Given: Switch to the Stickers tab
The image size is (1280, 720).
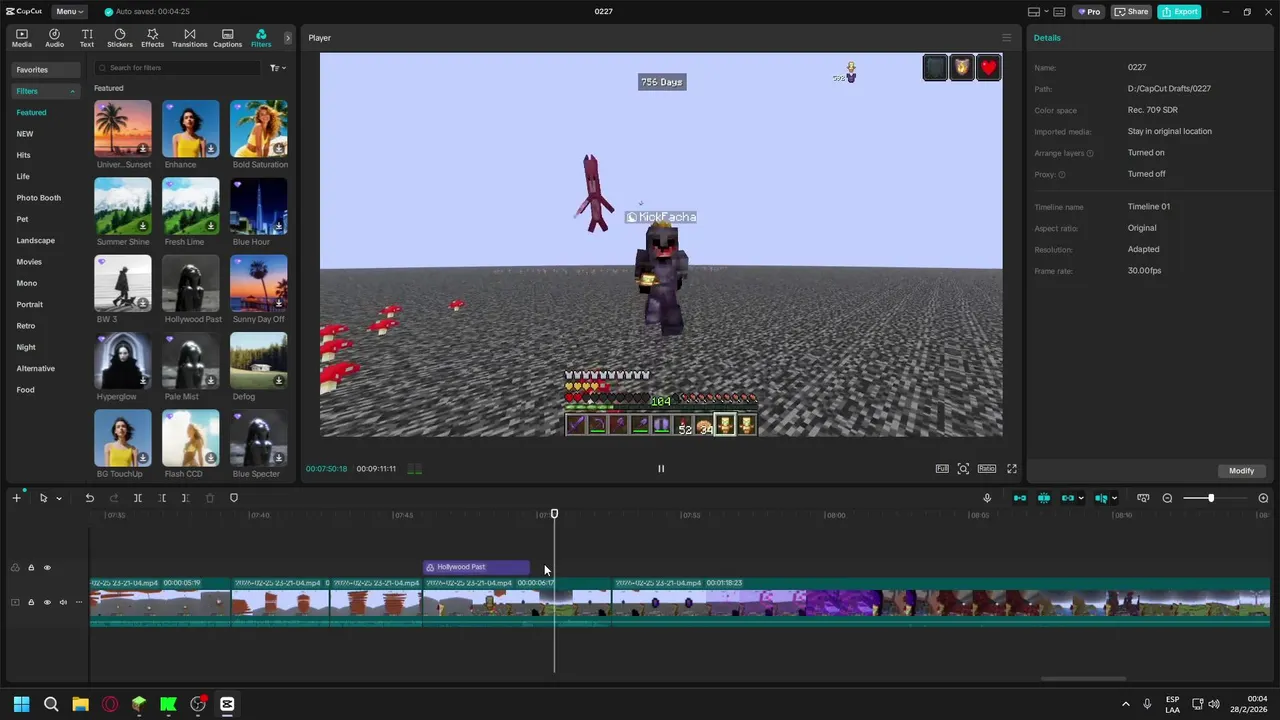Looking at the screenshot, I should tap(120, 38).
